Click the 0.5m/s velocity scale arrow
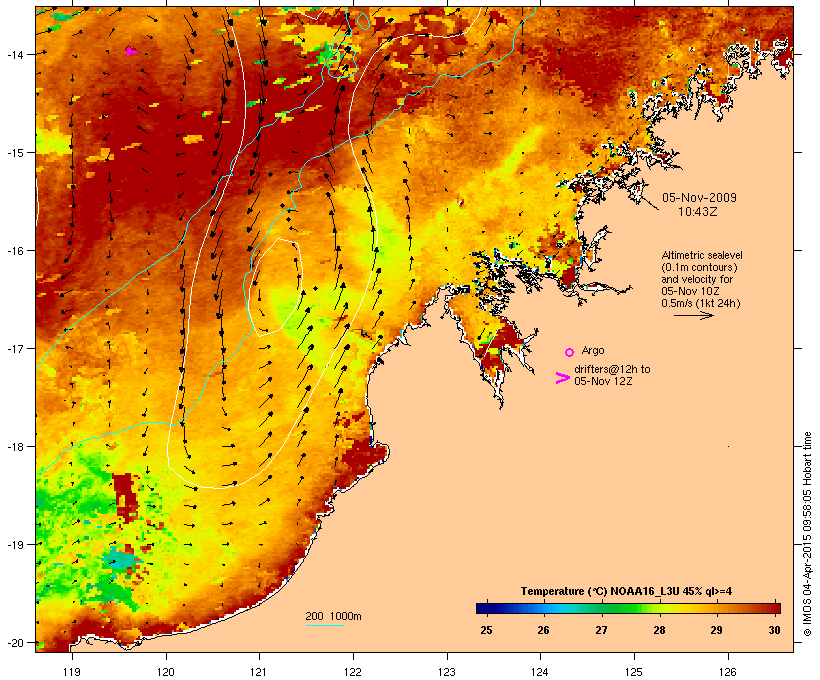Screen dimensions: 820x680 pos(693,315)
